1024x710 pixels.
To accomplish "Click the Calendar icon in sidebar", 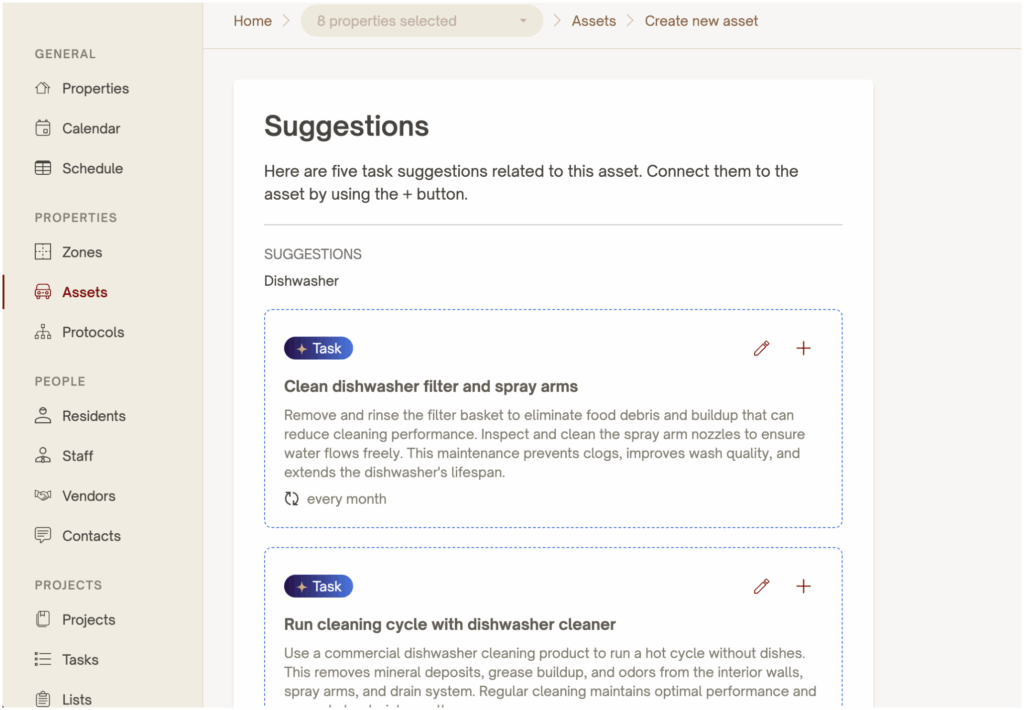I will coord(43,128).
